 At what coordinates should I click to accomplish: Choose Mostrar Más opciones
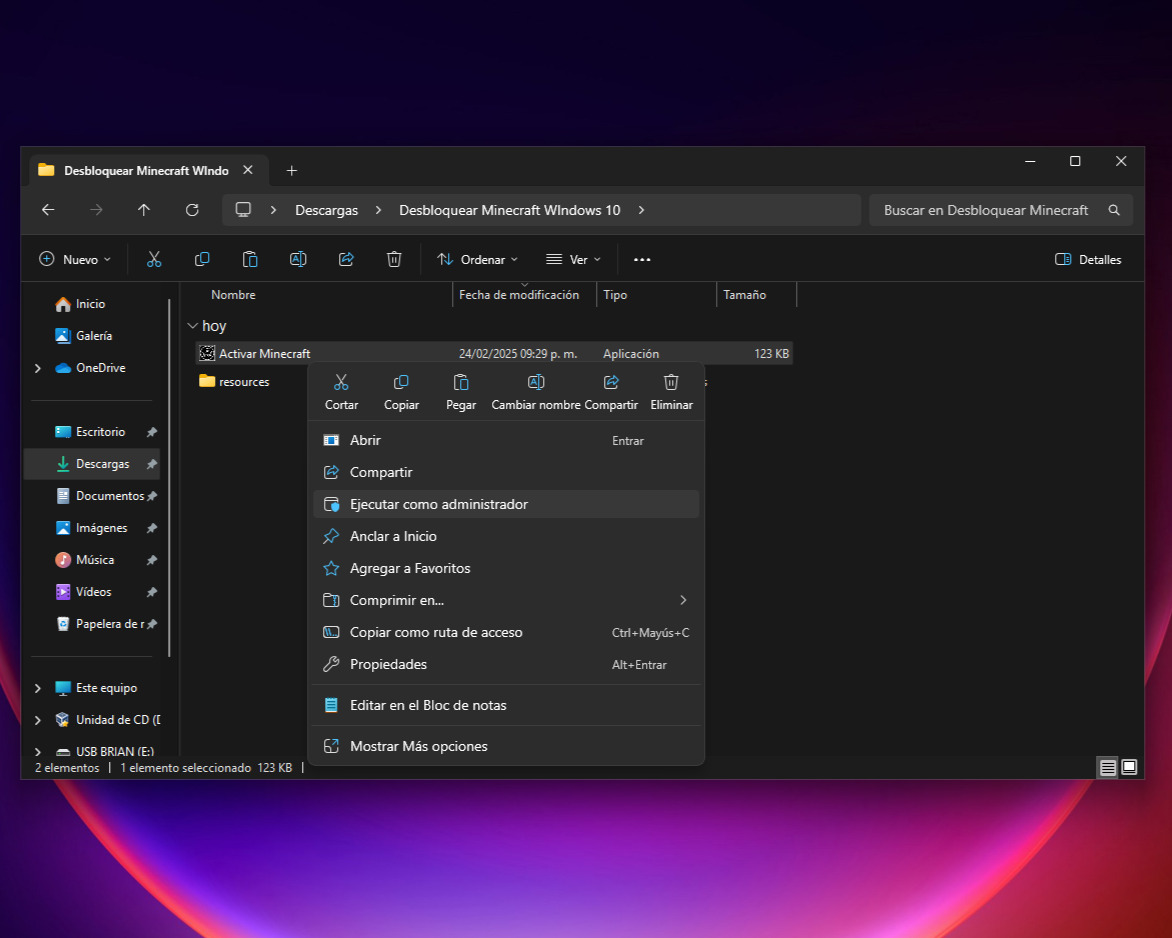point(506,746)
